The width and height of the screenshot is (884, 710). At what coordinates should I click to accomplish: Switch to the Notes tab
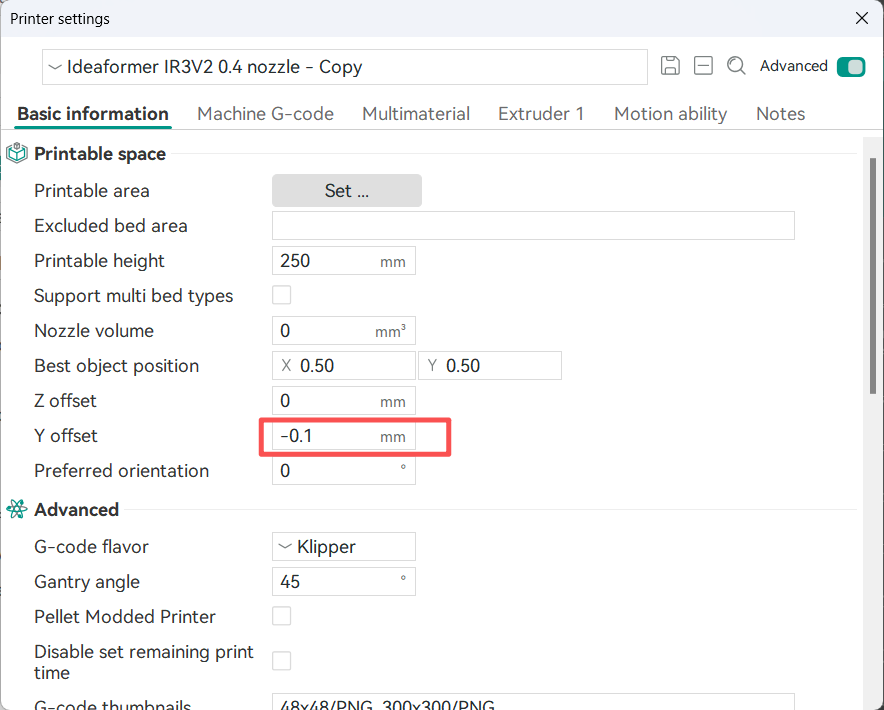pos(780,114)
